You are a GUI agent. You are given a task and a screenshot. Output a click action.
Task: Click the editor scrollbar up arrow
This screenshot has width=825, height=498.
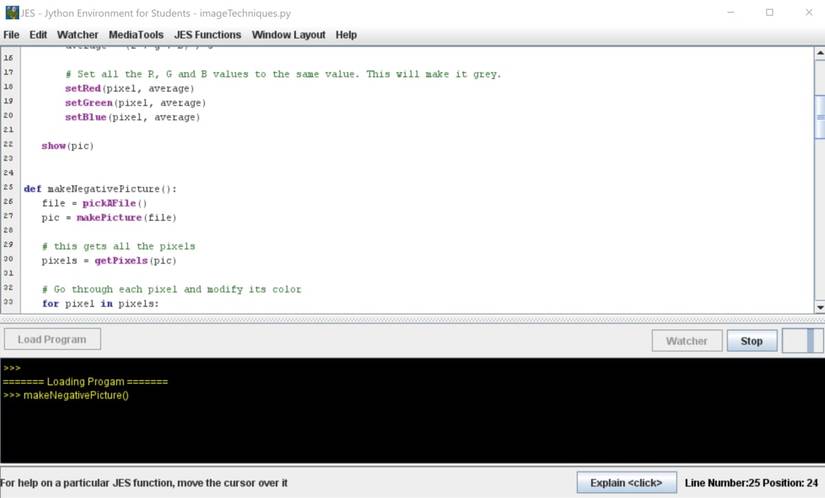tap(820, 53)
